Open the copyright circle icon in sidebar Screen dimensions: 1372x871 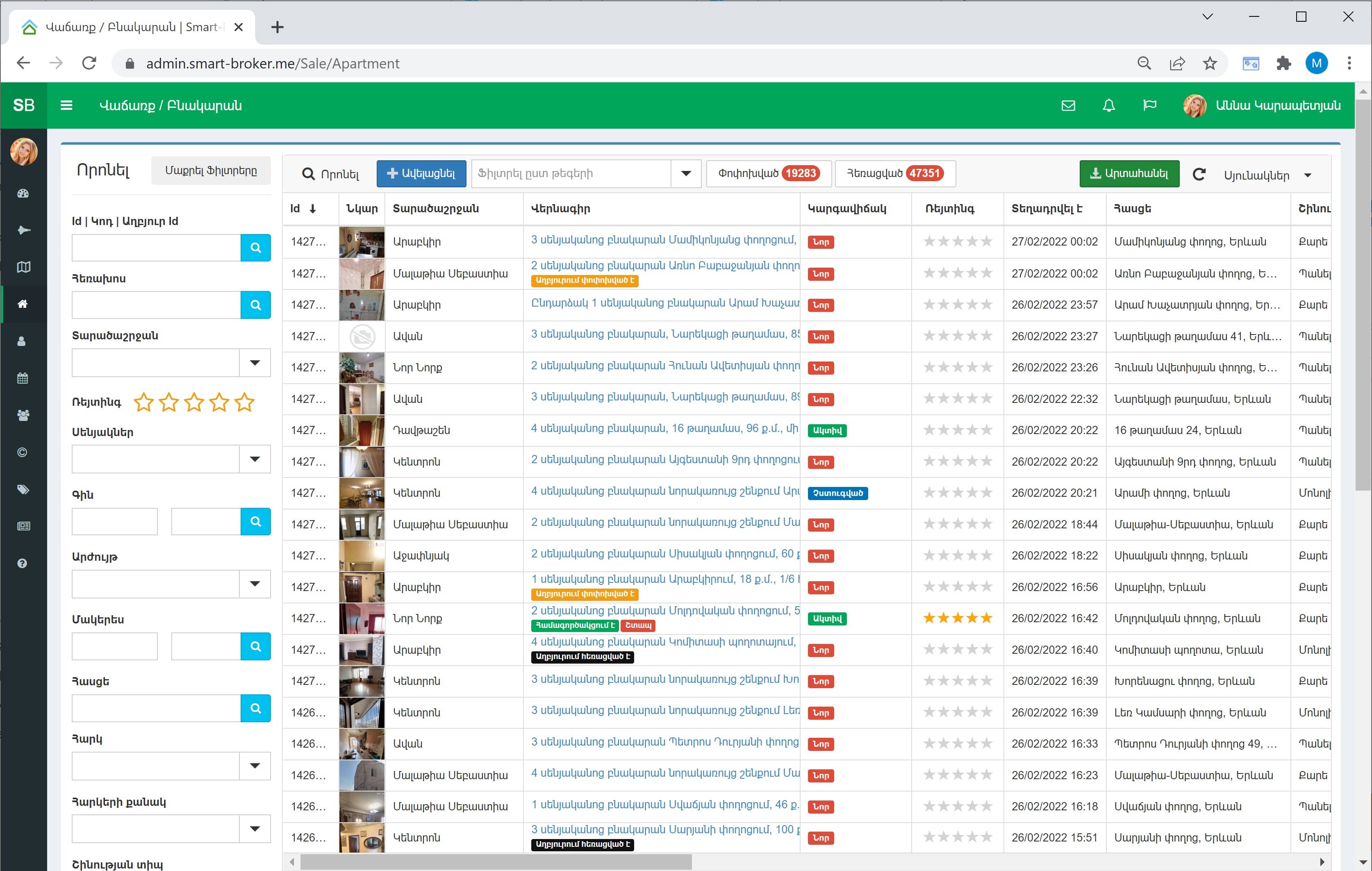click(x=22, y=452)
